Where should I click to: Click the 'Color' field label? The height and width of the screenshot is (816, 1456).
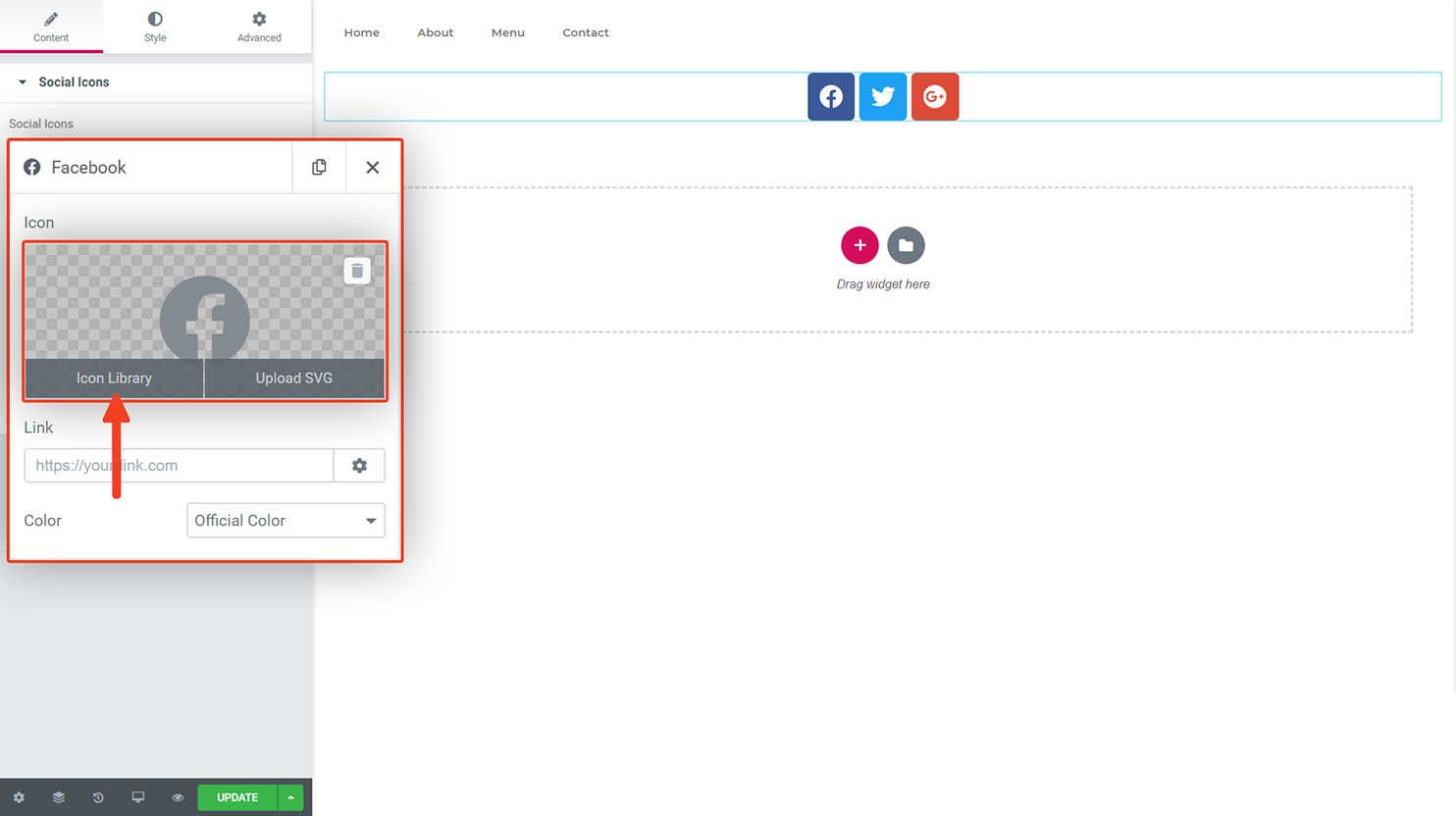click(42, 521)
